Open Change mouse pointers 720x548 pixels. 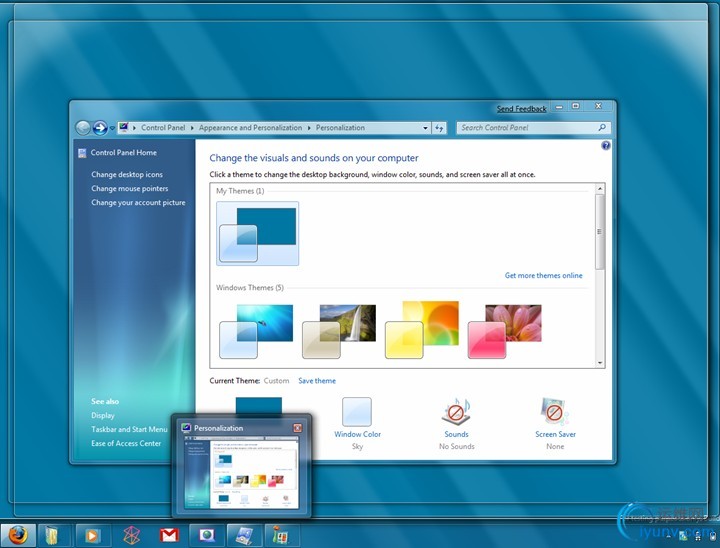pos(129,188)
